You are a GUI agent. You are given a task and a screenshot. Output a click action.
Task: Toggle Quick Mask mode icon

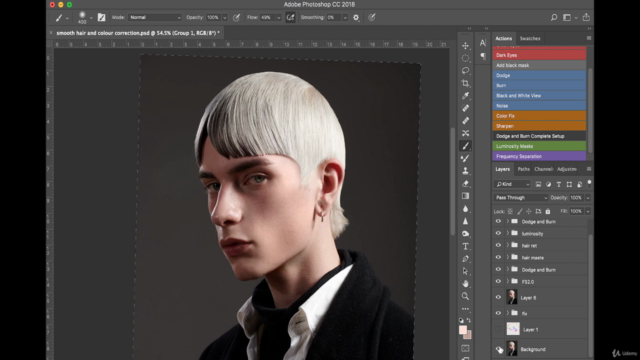[x=465, y=348]
